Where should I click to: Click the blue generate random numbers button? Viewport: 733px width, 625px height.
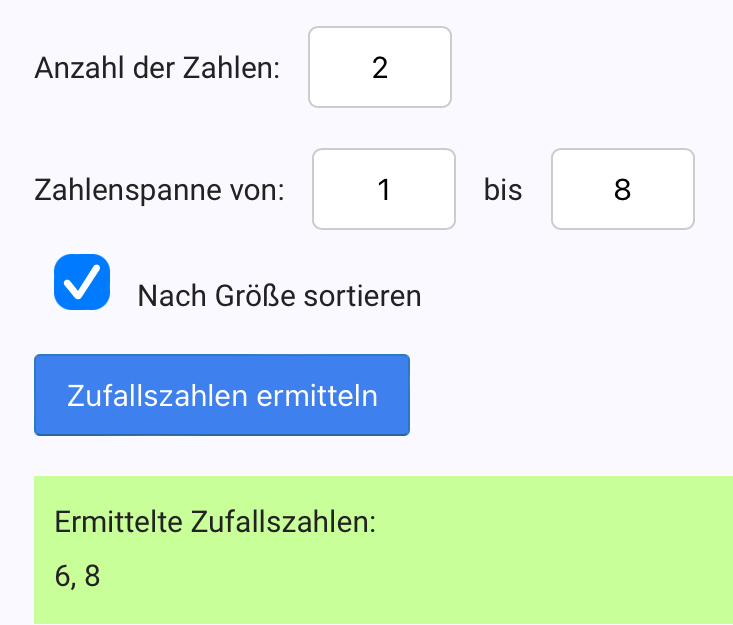pos(222,395)
